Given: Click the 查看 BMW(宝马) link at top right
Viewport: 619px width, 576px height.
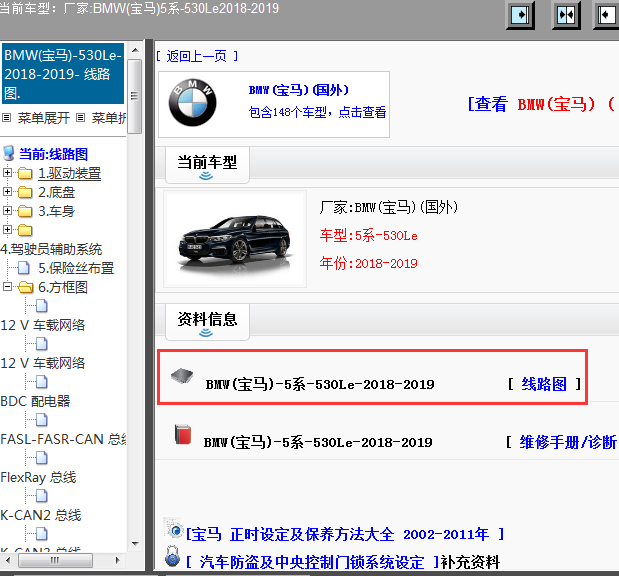Looking at the screenshot, I should click(x=543, y=104).
